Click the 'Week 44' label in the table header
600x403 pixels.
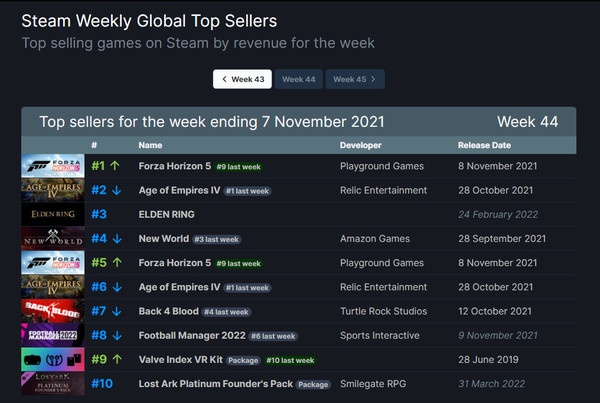click(x=527, y=122)
